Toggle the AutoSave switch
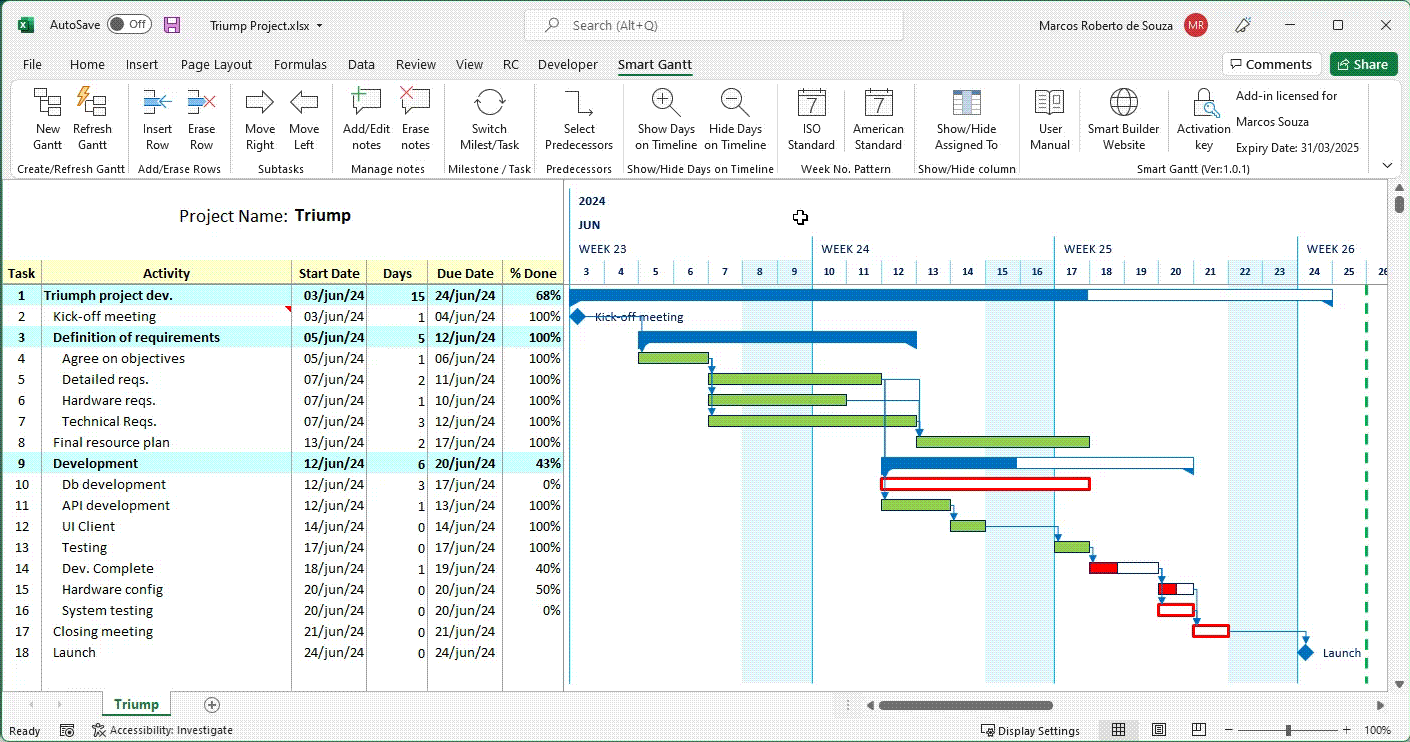The image size is (1410, 742). point(129,25)
